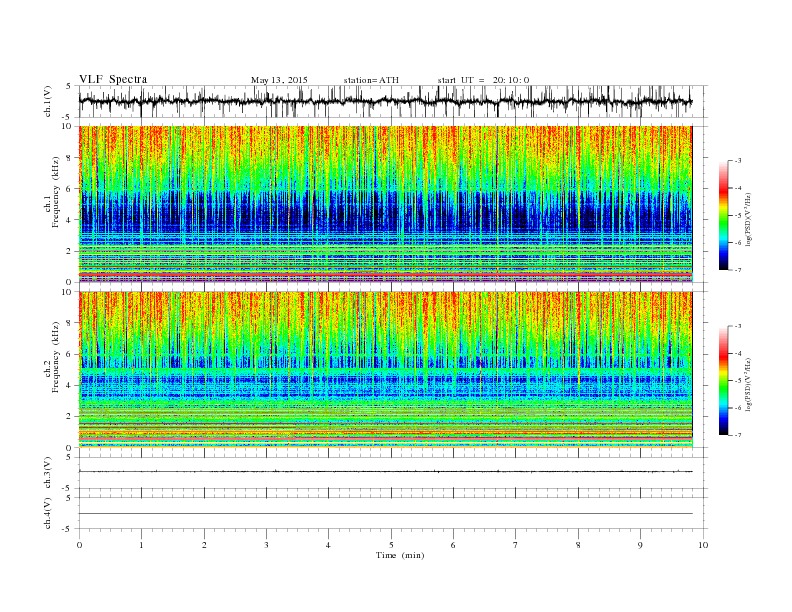Click inside the ch.1 frequency spectrogram
The width and height of the screenshot is (792, 612).
385,204
